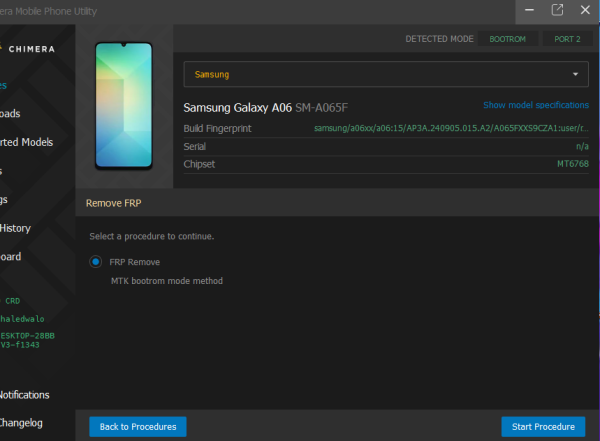Click the Chimera logo text
Screen dimensions: 600x441
pos(32,49)
